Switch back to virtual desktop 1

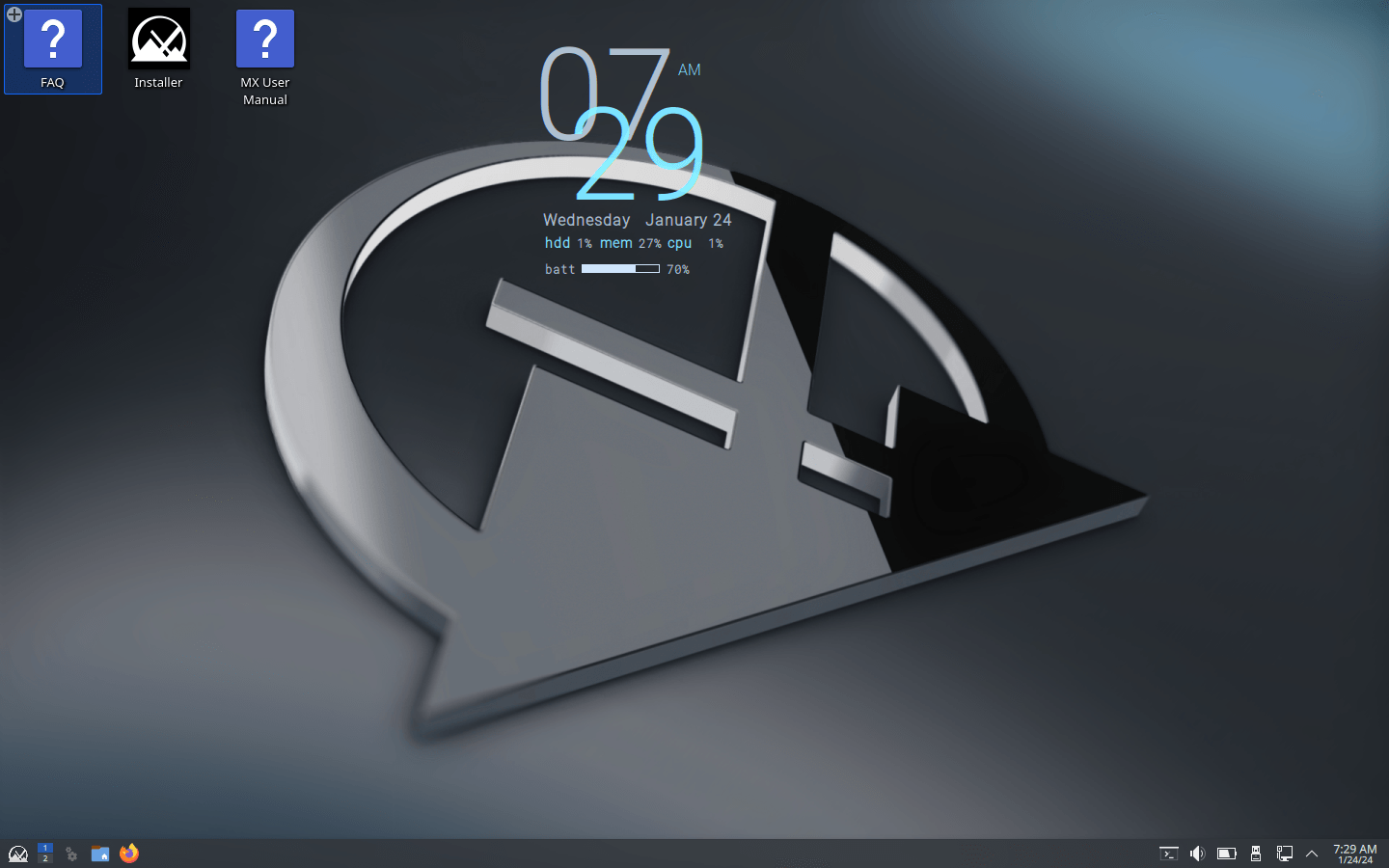click(x=43, y=848)
